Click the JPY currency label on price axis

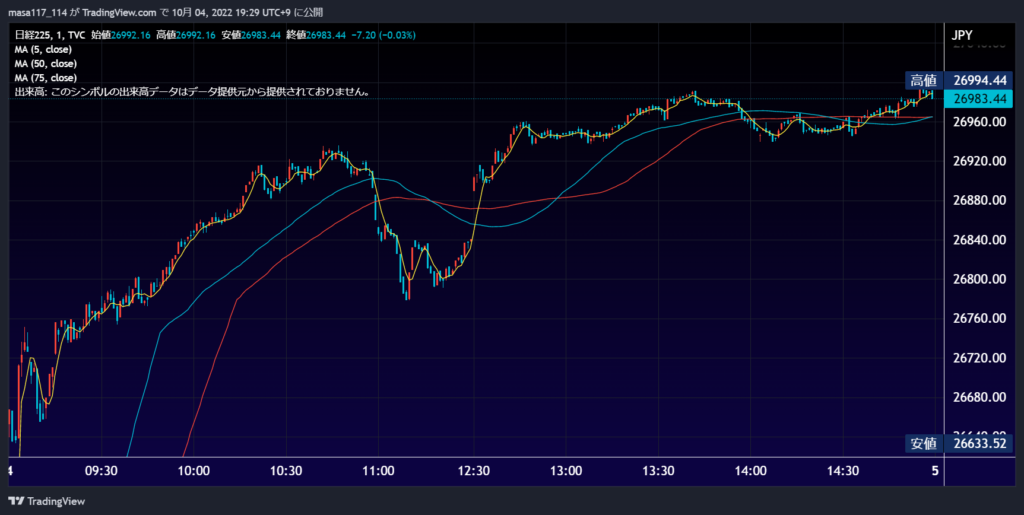964,35
